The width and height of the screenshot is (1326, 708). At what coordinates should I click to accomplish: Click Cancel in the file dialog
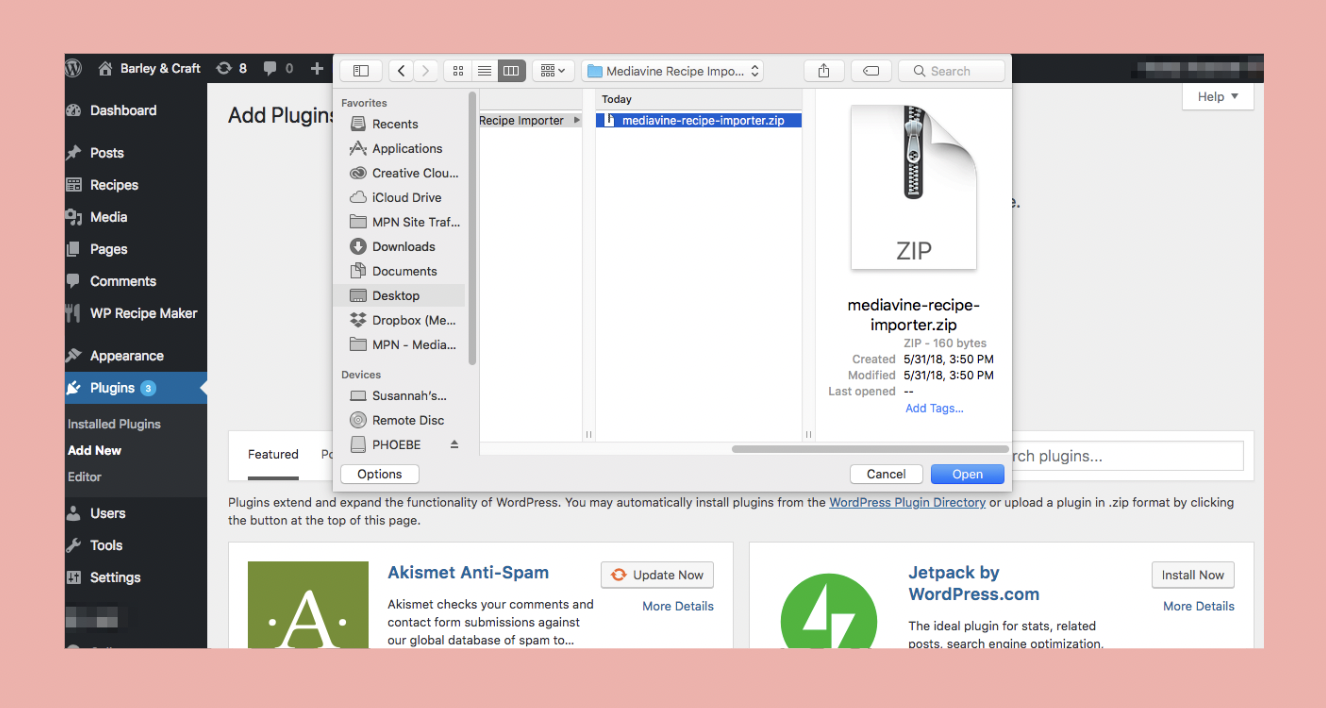tap(886, 474)
